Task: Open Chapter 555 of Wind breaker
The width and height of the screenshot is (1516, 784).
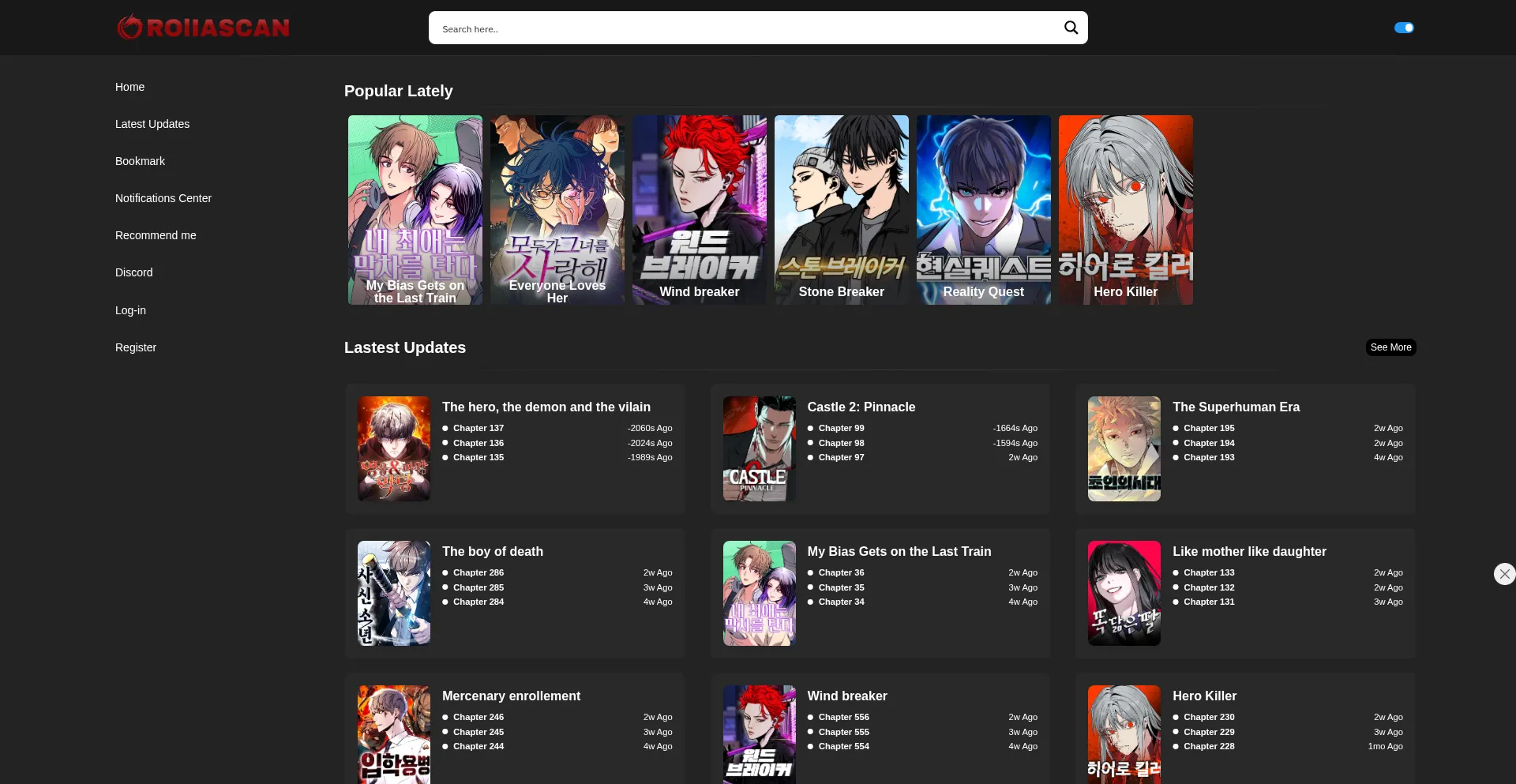Action: click(x=843, y=732)
